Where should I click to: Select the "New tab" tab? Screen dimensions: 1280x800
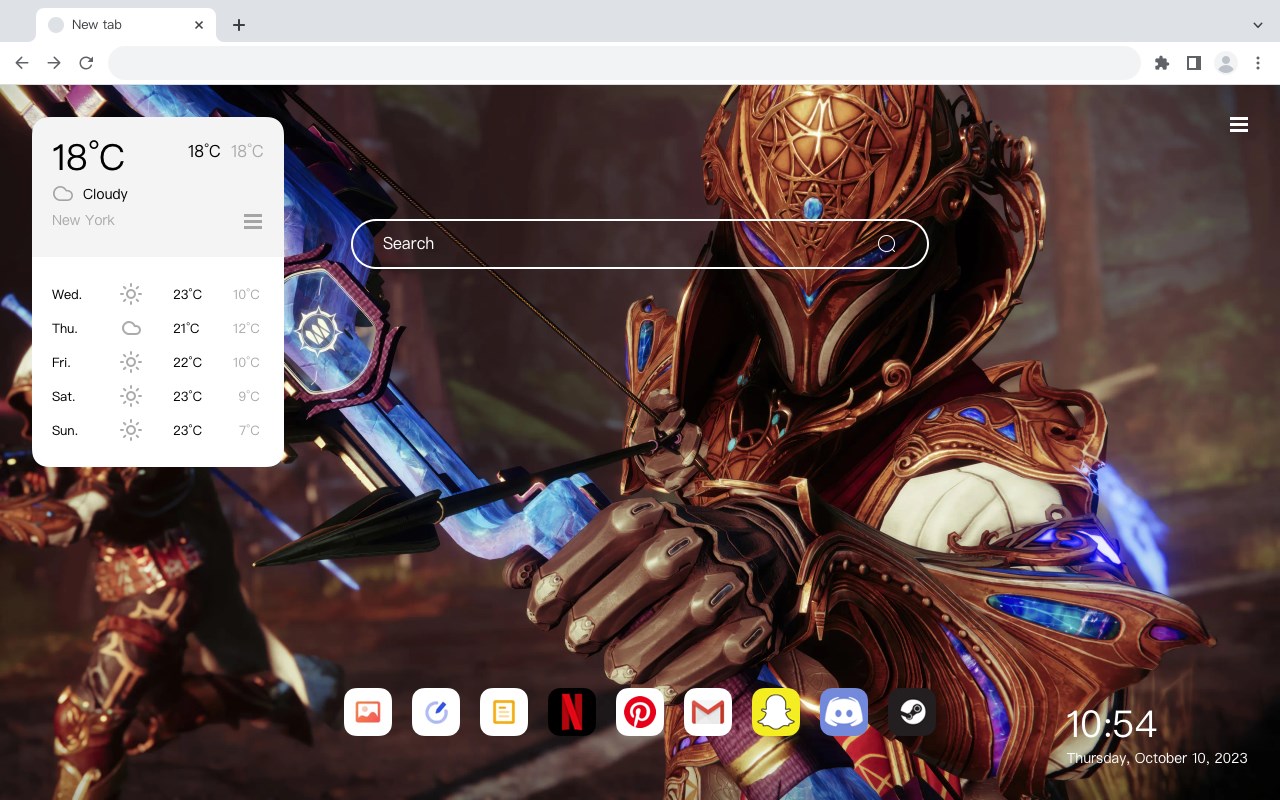click(x=126, y=25)
